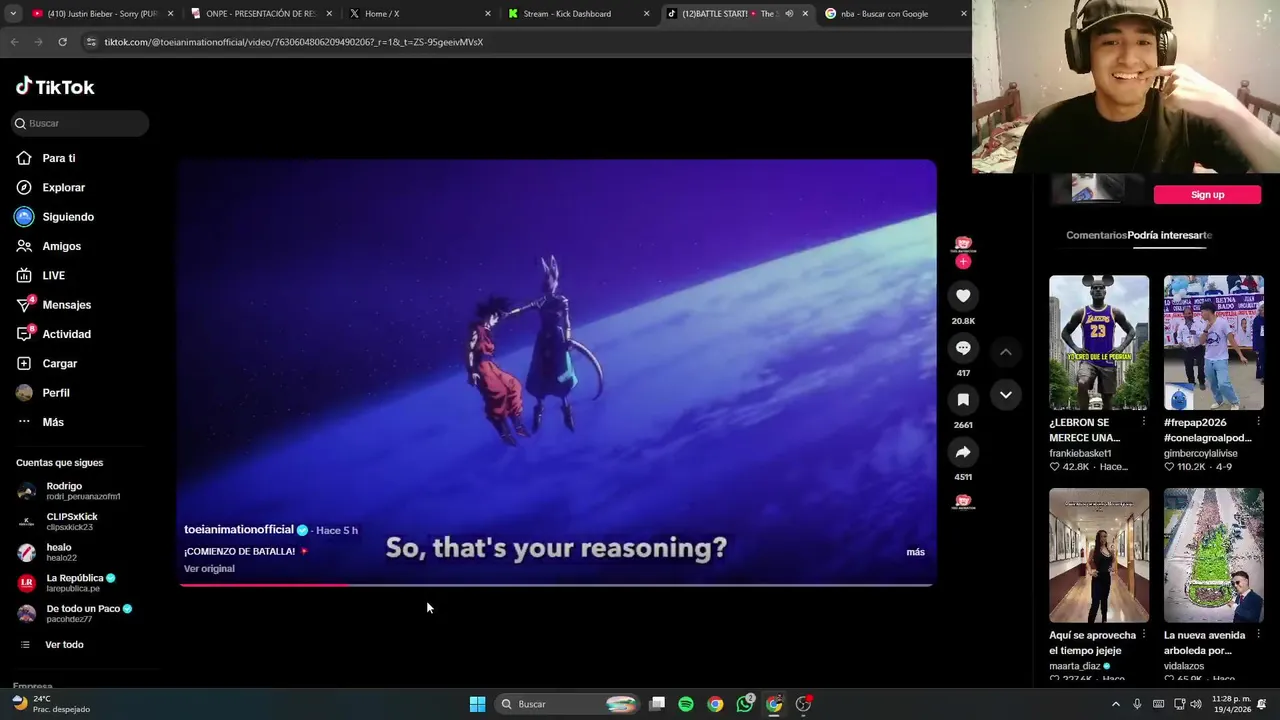Show hidden system tray icons chevron

1116,704
